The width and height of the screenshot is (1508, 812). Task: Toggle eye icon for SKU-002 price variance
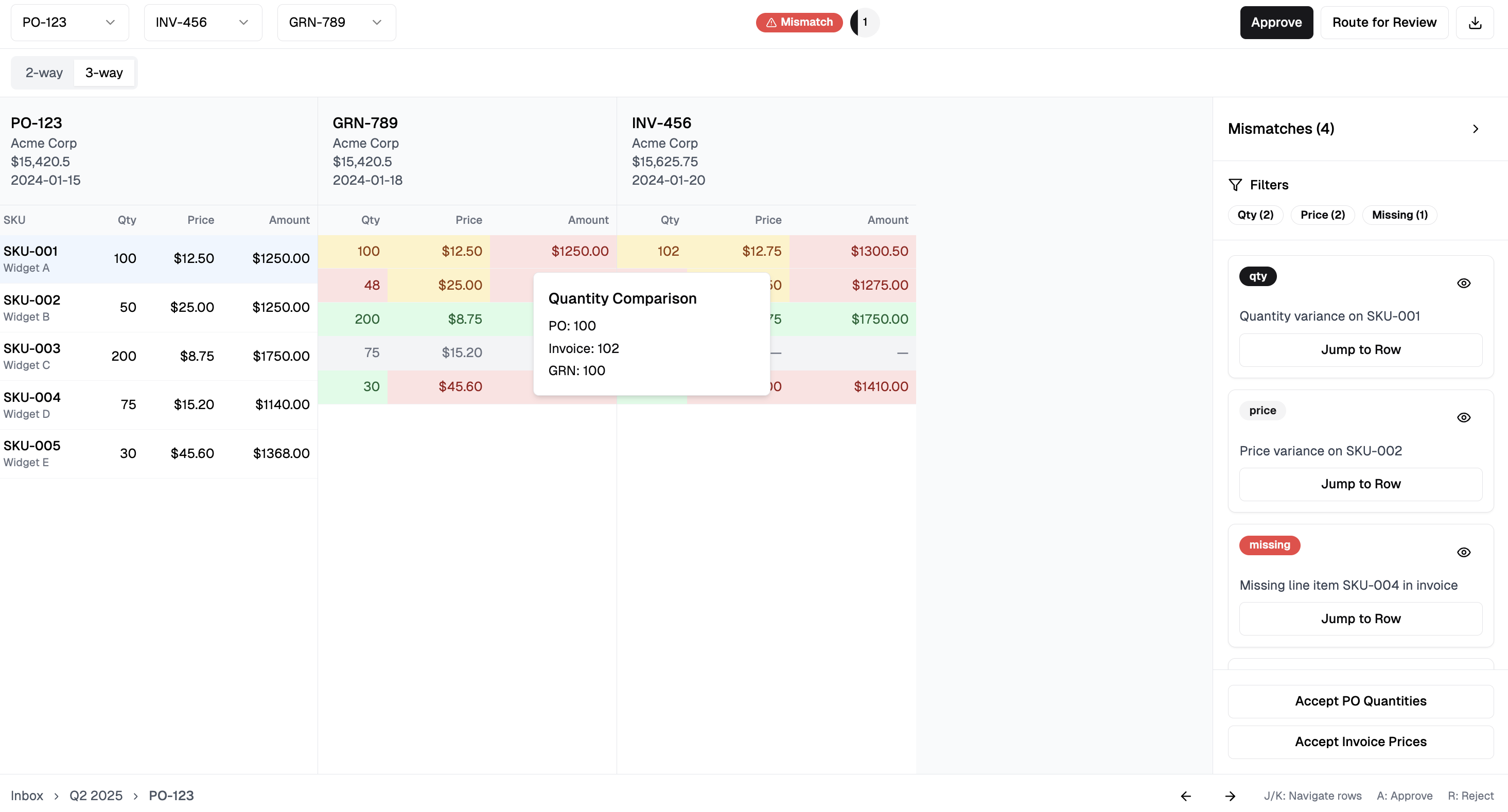pyautogui.click(x=1464, y=417)
